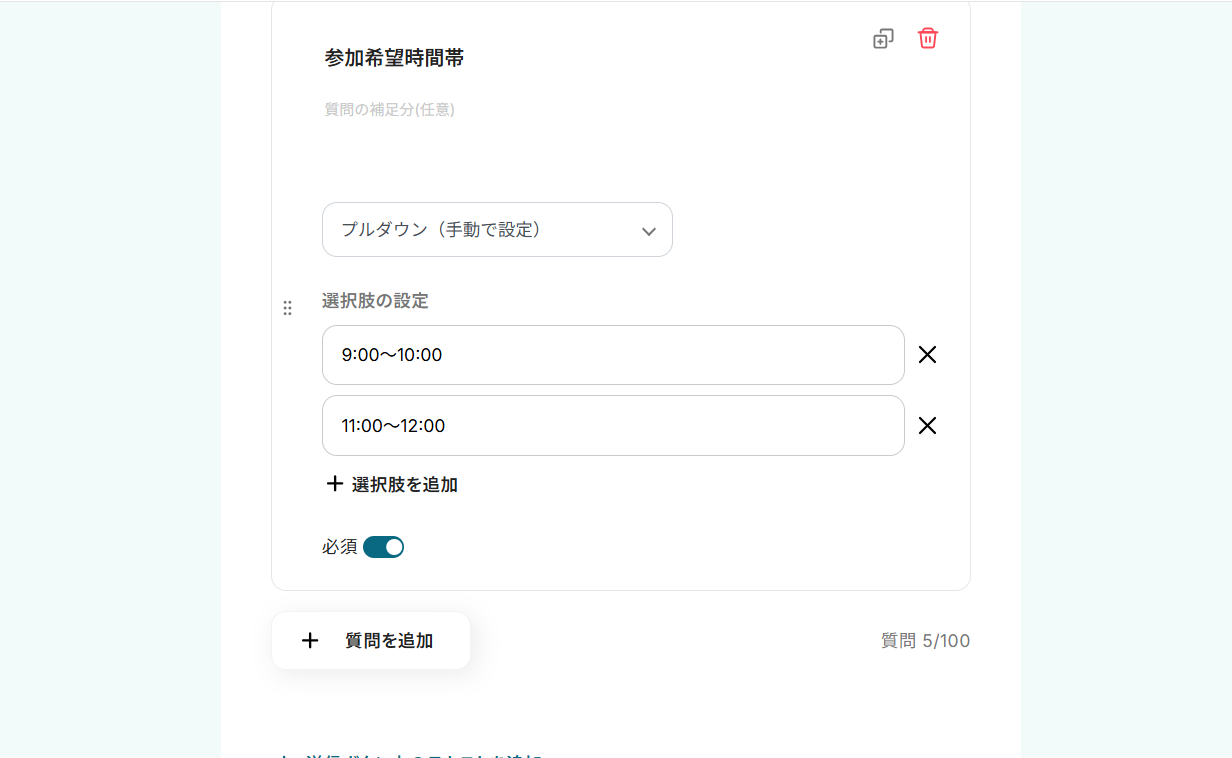Click into the 9:00〜10:00 option field
The width and height of the screenshot is (1232, 758).
pos(612,355)
